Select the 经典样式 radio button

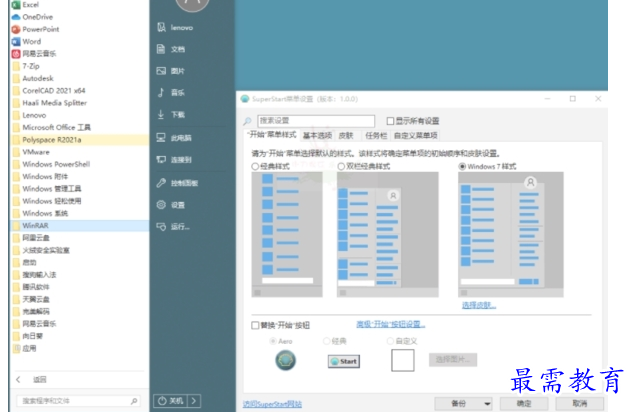[x=255, y=166]
